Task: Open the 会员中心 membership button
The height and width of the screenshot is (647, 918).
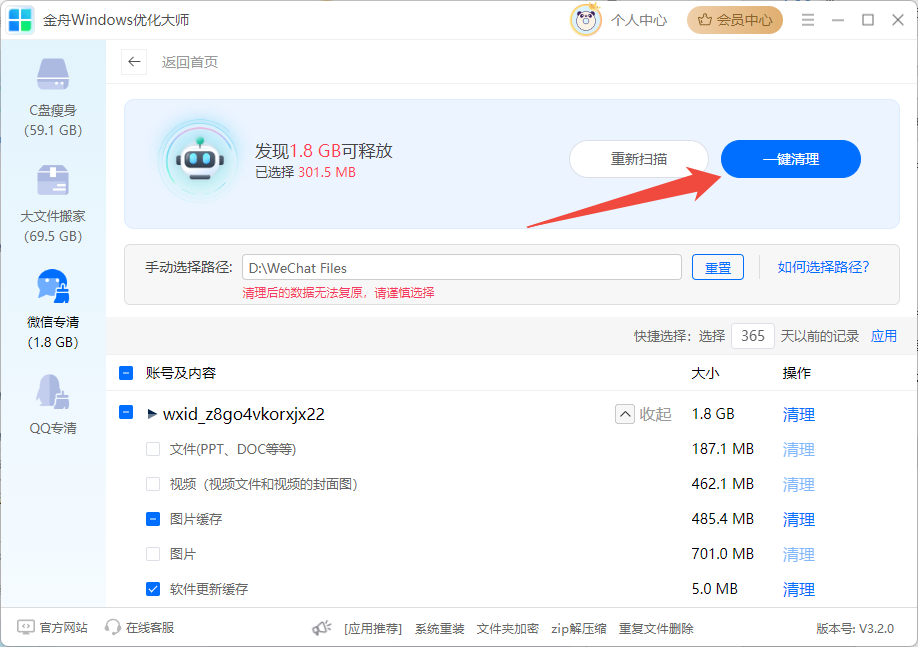Action: 735,20
